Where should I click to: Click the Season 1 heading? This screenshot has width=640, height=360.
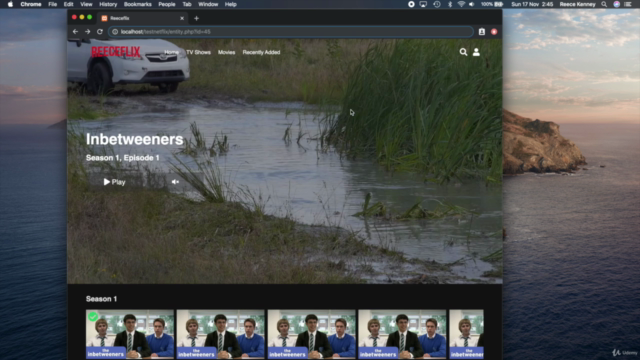[x=101, y=299]
